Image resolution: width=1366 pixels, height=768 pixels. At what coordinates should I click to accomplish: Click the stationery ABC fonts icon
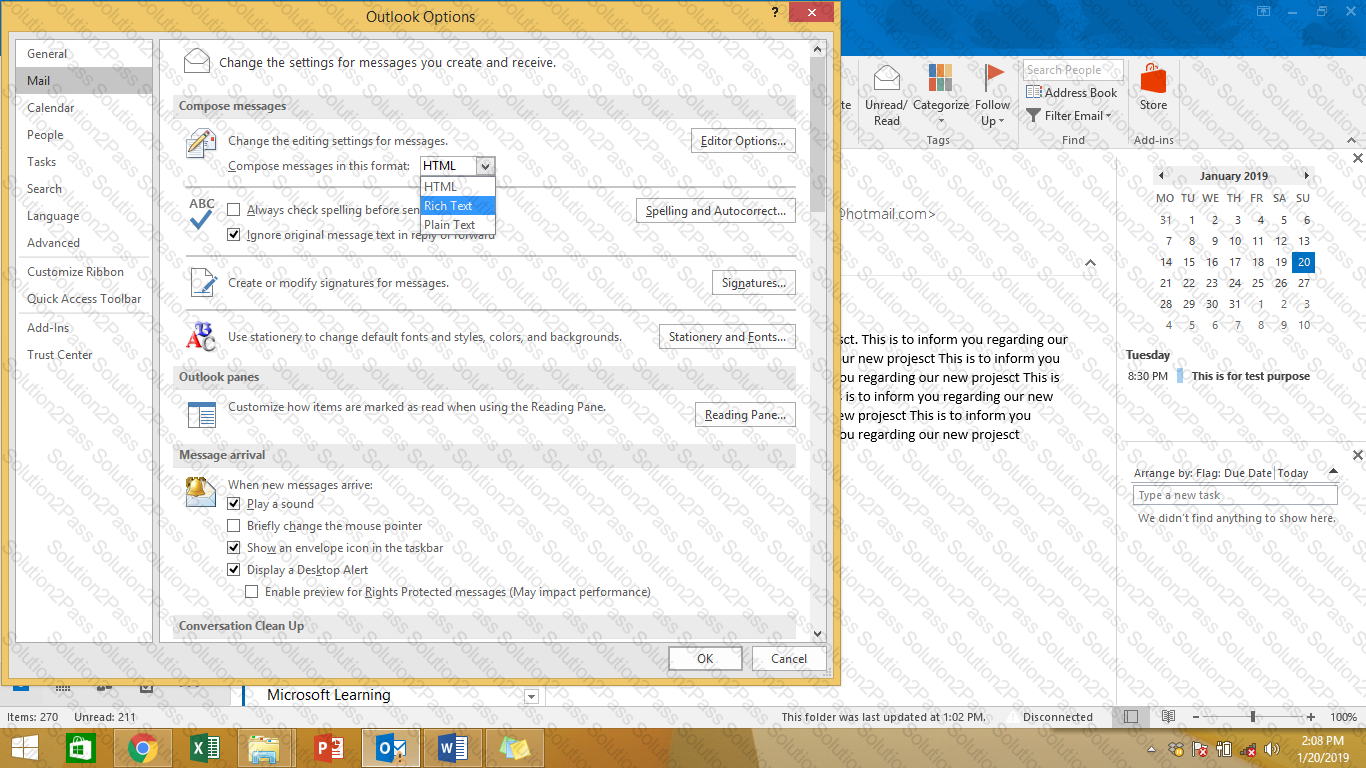point(201,337)
